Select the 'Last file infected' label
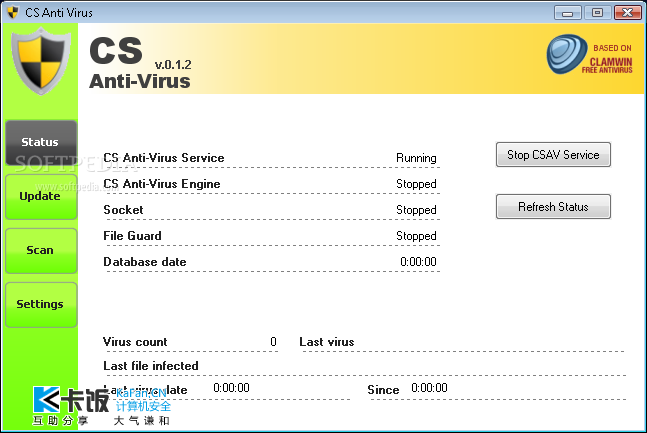Viewport: 647px width, 433px height. [151, 366]
